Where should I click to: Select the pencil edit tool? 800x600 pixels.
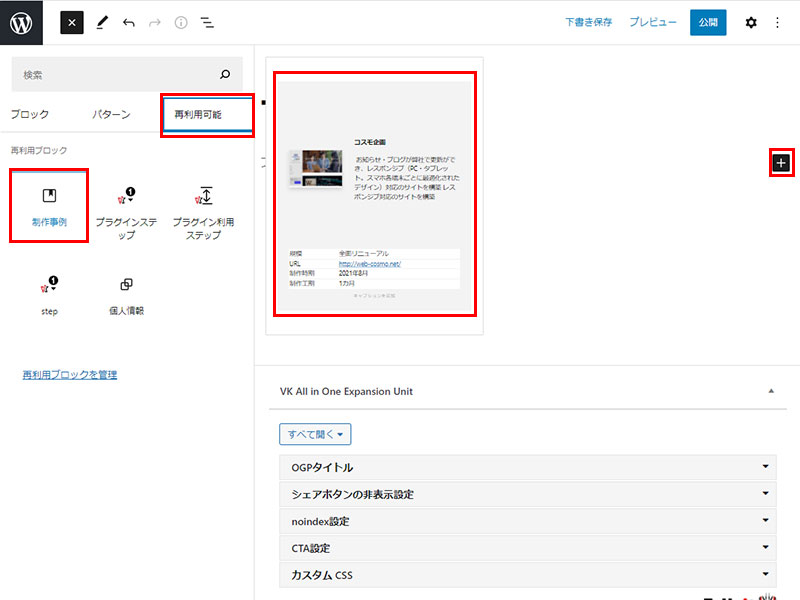point(102,22)
